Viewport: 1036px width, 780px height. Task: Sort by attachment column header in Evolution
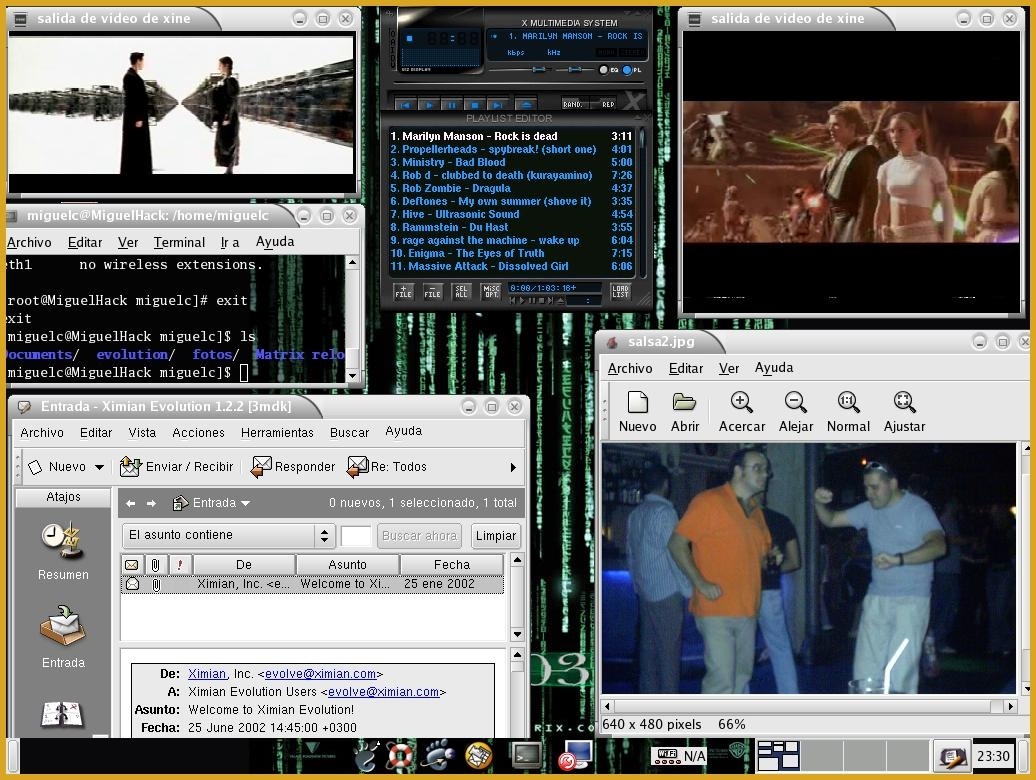pos(155,565)
